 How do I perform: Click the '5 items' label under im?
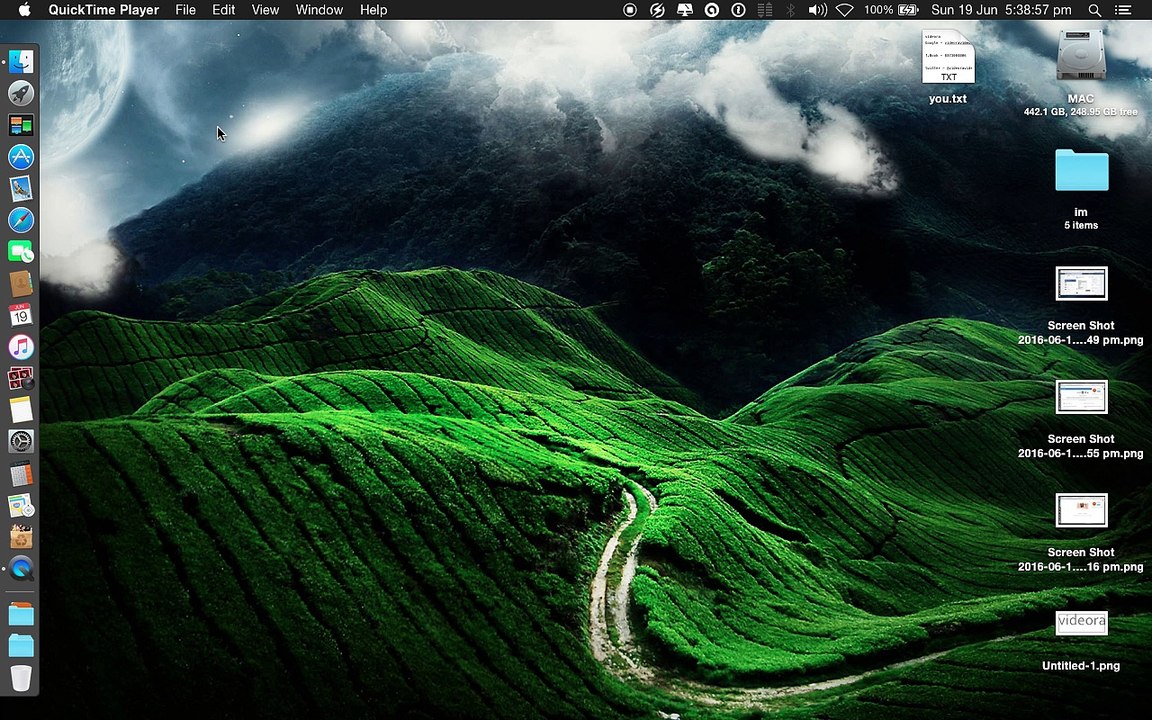point(1081,226)
